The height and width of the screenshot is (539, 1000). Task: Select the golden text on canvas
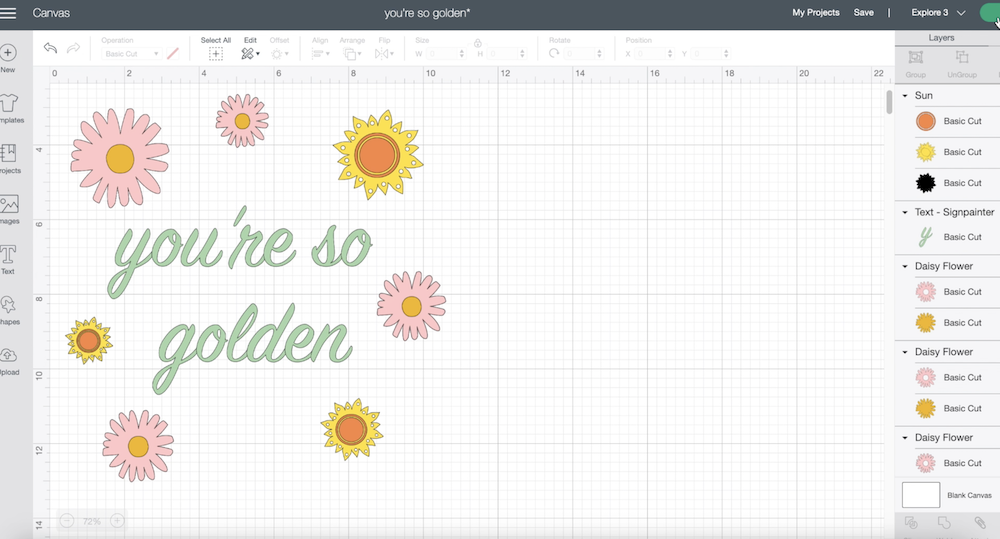coord(252,348)
